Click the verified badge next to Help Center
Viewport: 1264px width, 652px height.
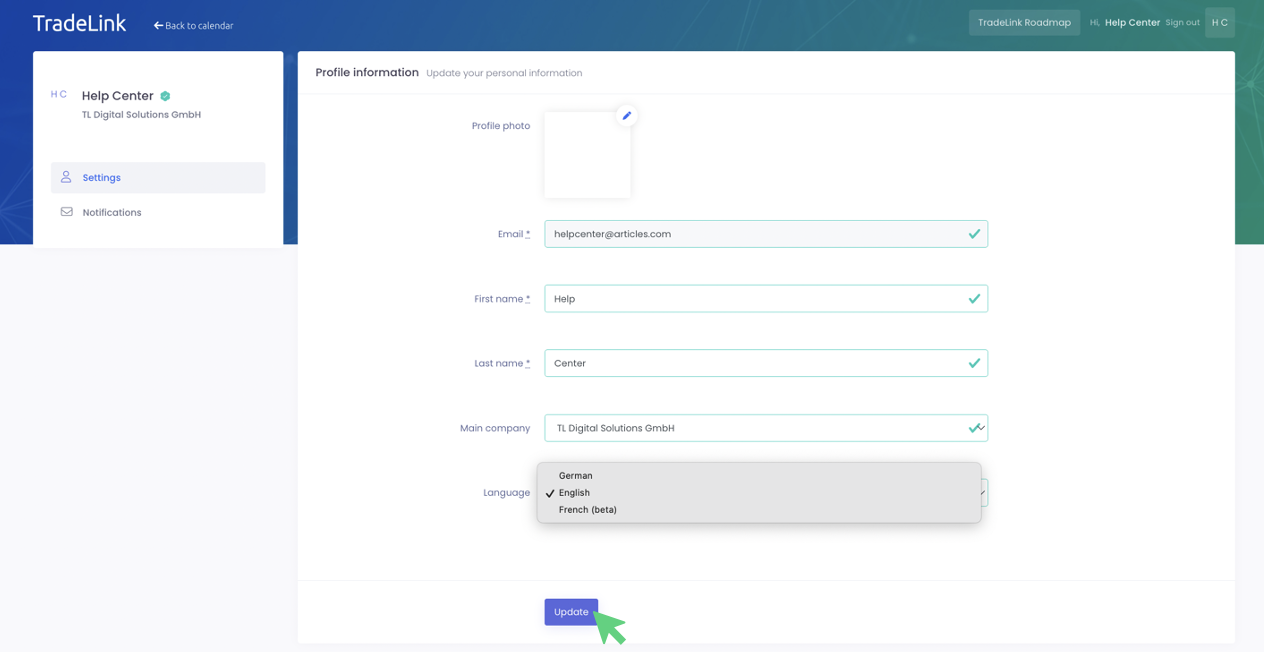point(165,96)
